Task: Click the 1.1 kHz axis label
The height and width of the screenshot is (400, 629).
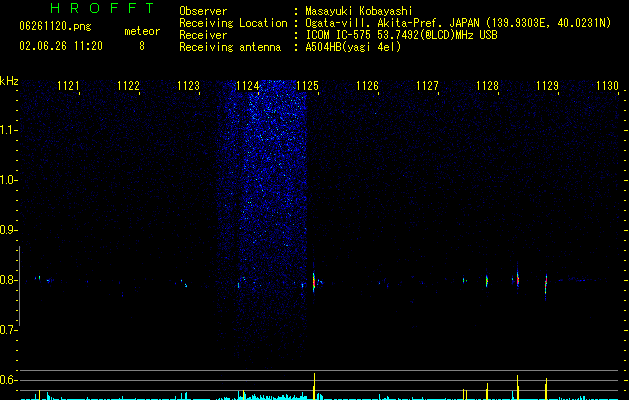Action: point(8,130)
